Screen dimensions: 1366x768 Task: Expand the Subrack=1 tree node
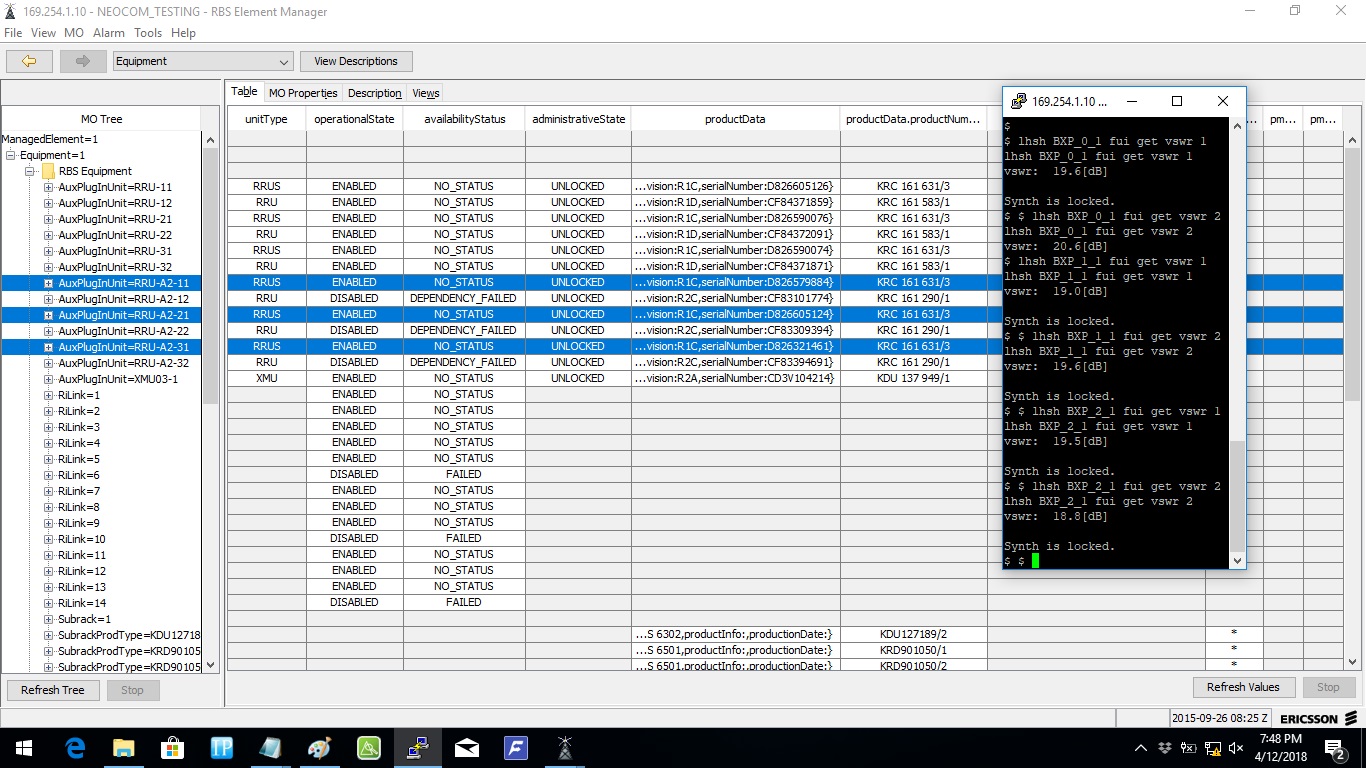(48, 619)
